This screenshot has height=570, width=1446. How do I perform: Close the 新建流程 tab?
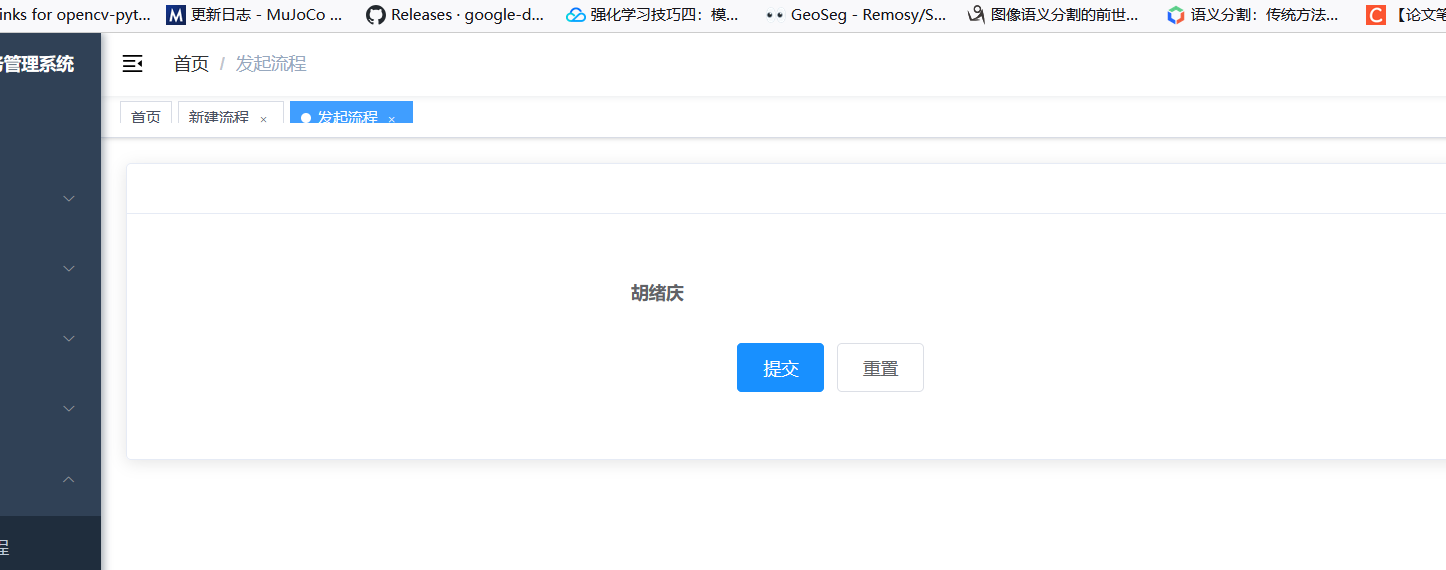(264, 119)
